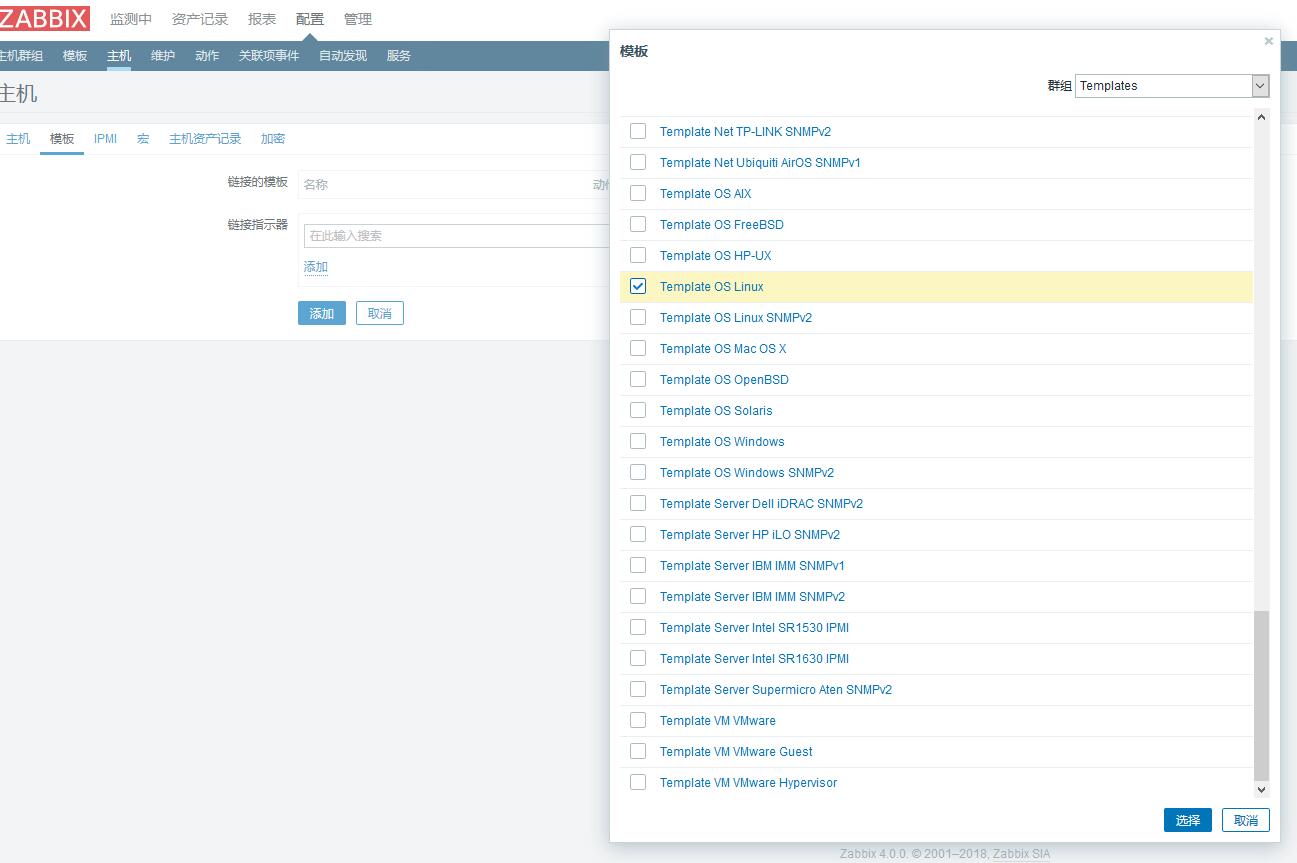Enable the Template OS HP-UX checkbox
The height and width of the screenshot is (863, 1297).
(638, 255)
